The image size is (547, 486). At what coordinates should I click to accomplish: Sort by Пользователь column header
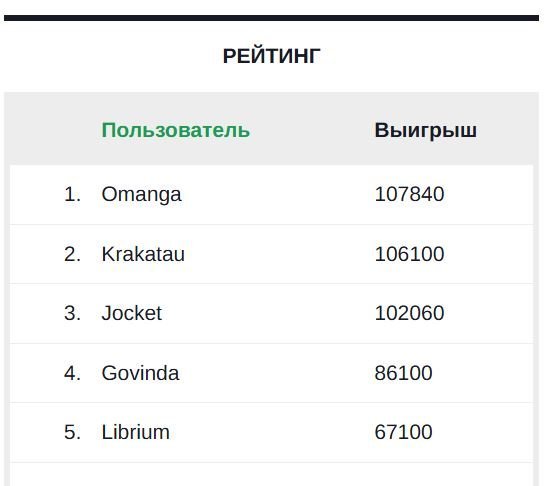point(175,130)
